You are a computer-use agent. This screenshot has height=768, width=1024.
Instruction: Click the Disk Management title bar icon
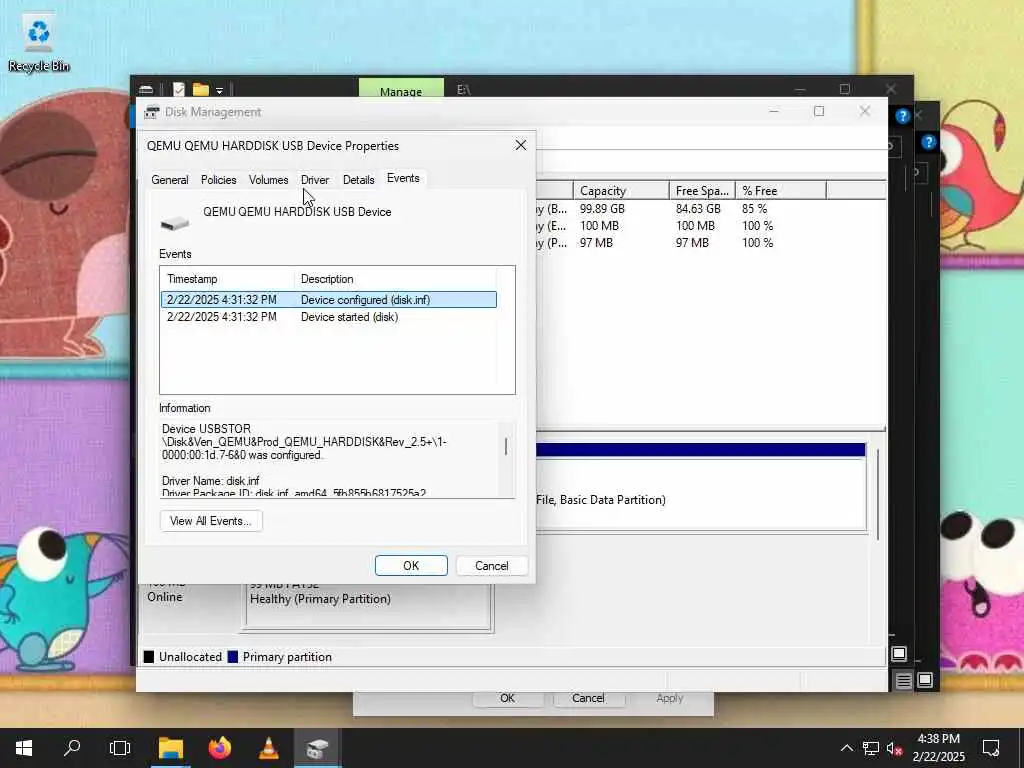click(152, 112)
